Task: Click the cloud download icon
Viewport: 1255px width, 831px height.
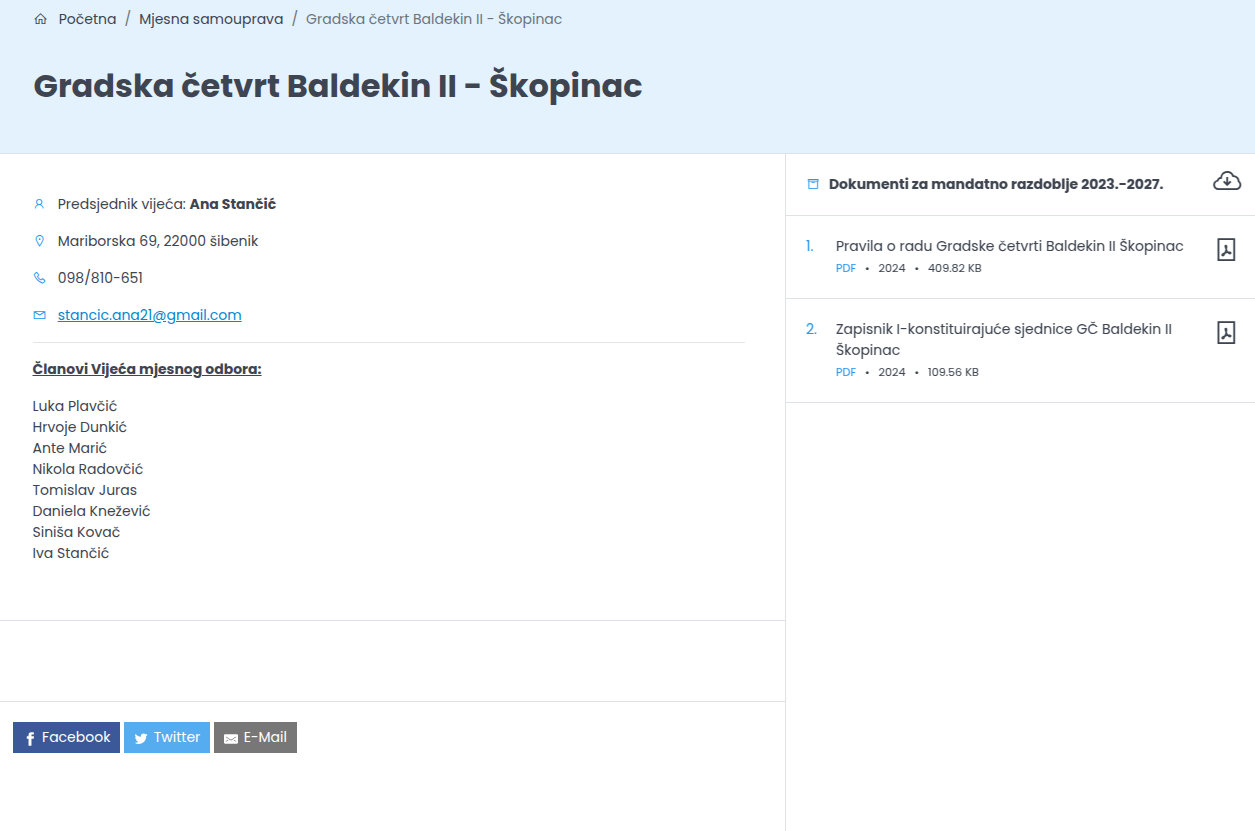Action: (1227, 181)
